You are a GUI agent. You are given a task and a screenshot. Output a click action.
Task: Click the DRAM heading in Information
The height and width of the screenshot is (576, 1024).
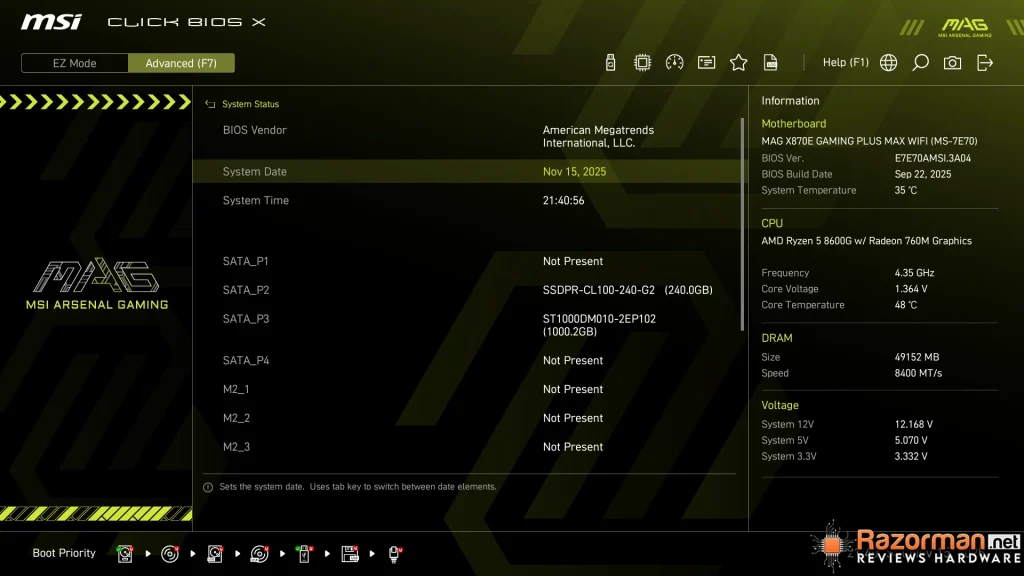click(776, 338)
